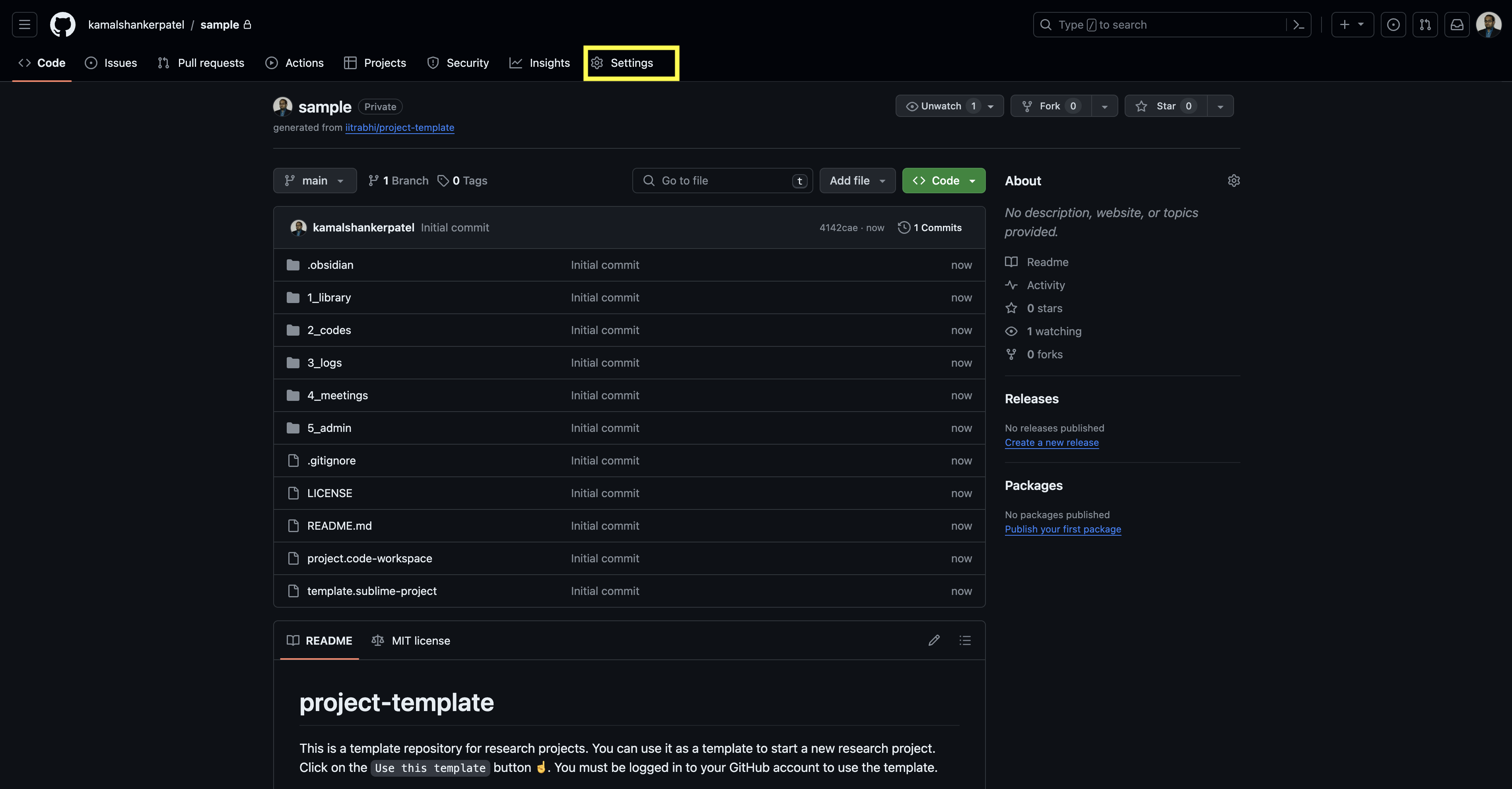Open the issues icon in header
Viewport: 1512px width, 789px height.
click(1393, 25)
